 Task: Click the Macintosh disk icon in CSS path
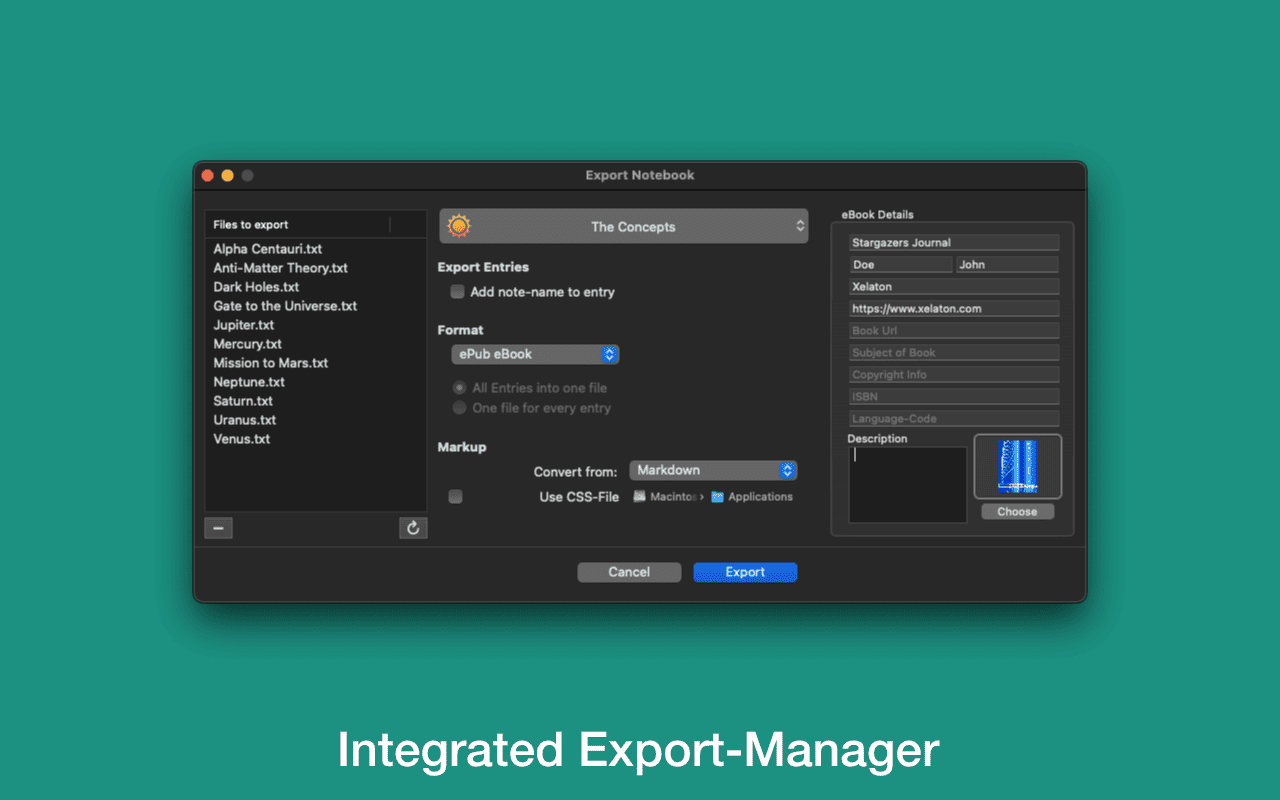[640, 497]
